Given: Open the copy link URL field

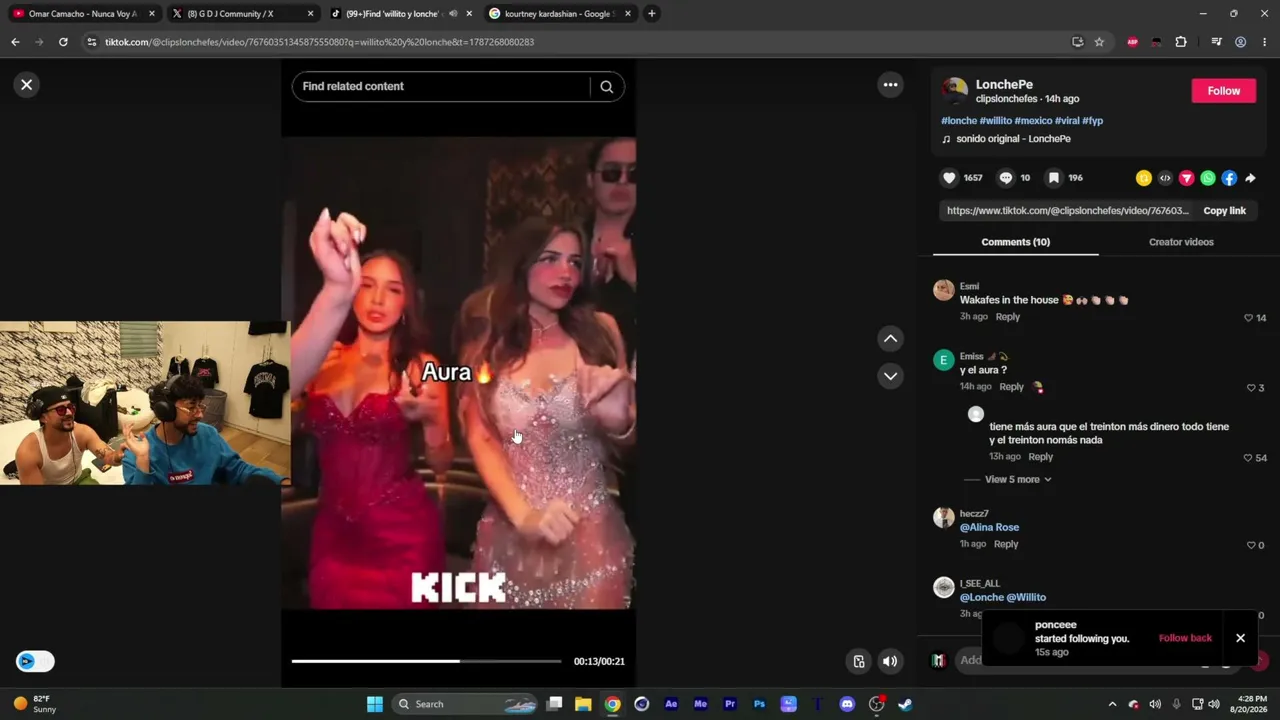Looking at the screenshot, I should coord(1066,211).
